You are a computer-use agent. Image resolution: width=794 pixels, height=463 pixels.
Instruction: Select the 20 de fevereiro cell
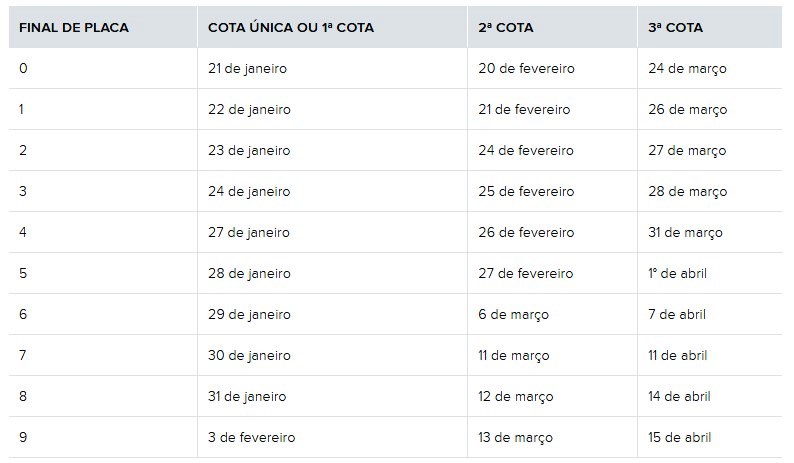(526, 69)
